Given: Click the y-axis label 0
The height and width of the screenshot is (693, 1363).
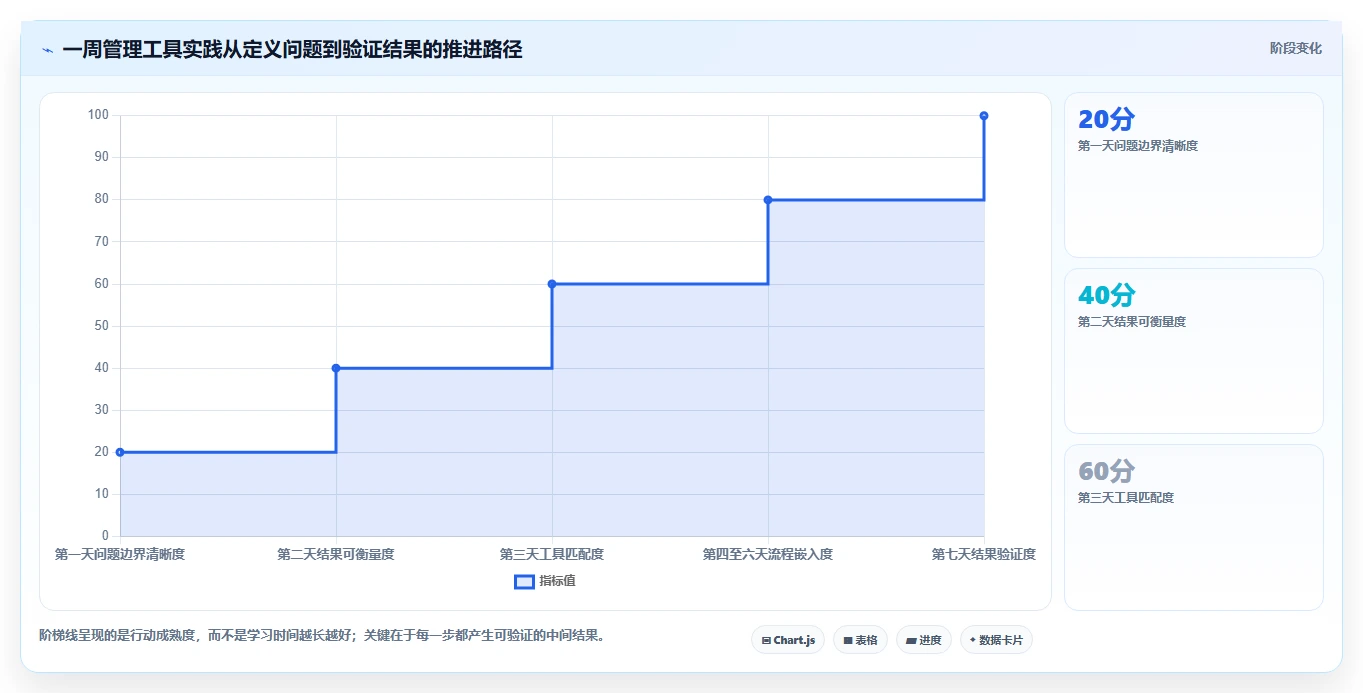Looking at the screenshot, I should [105, 536].
